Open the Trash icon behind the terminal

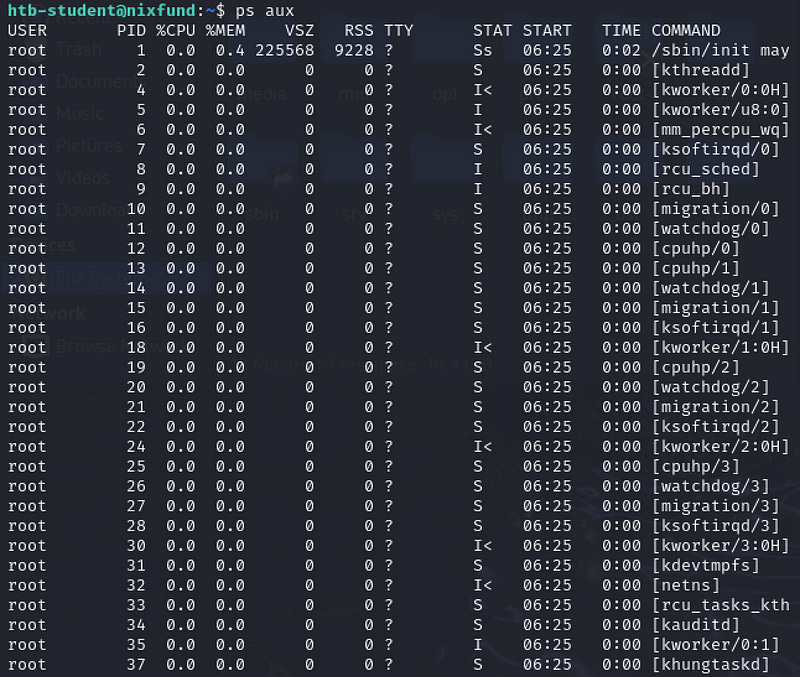(60, 48)
